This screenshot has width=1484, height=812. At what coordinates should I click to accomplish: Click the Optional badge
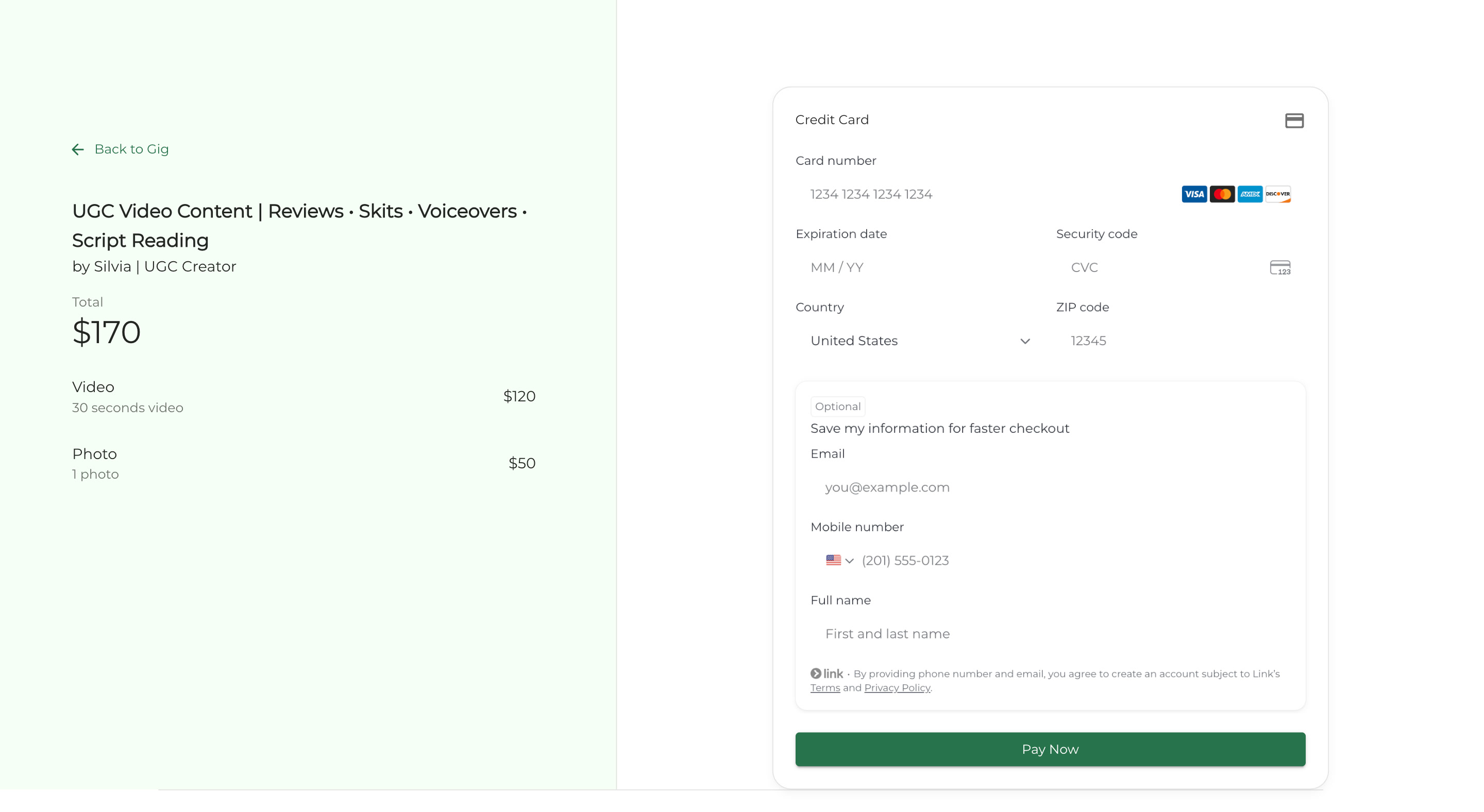[838, 407]
